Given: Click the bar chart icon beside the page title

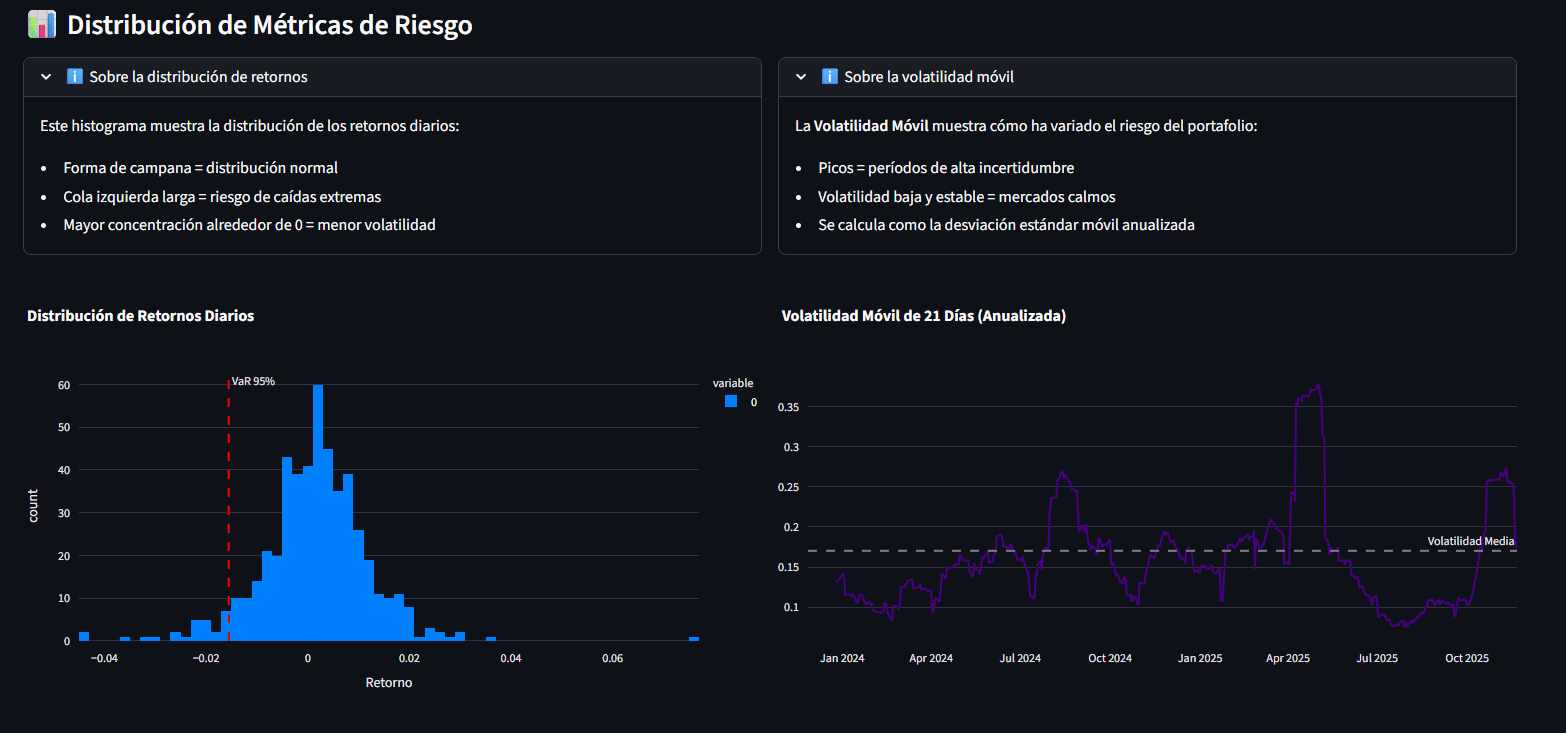Looking at the screenshot, I should click(40, 23).
